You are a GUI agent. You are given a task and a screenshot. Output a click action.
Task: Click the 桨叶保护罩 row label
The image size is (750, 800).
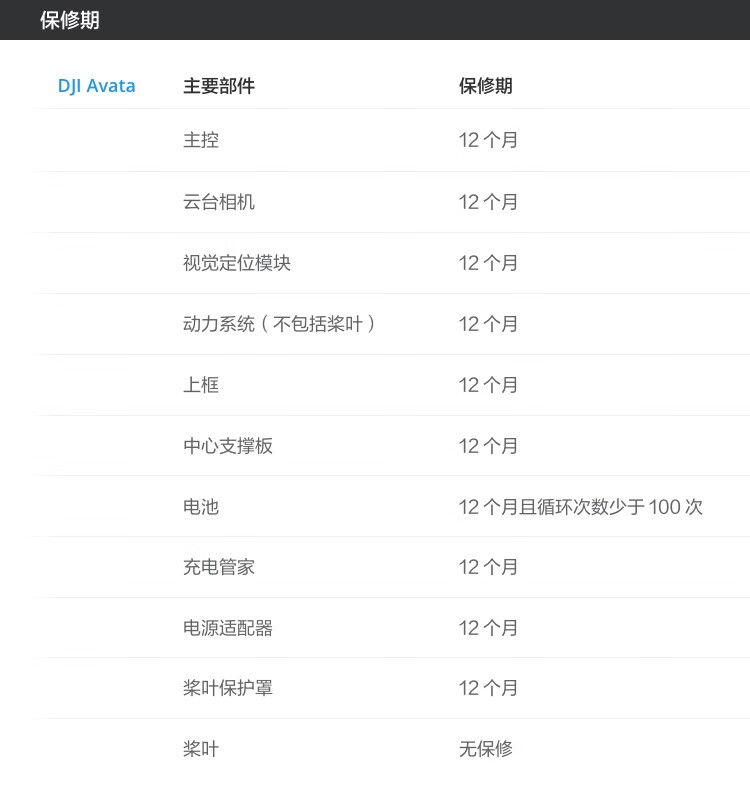pos(228,688)
